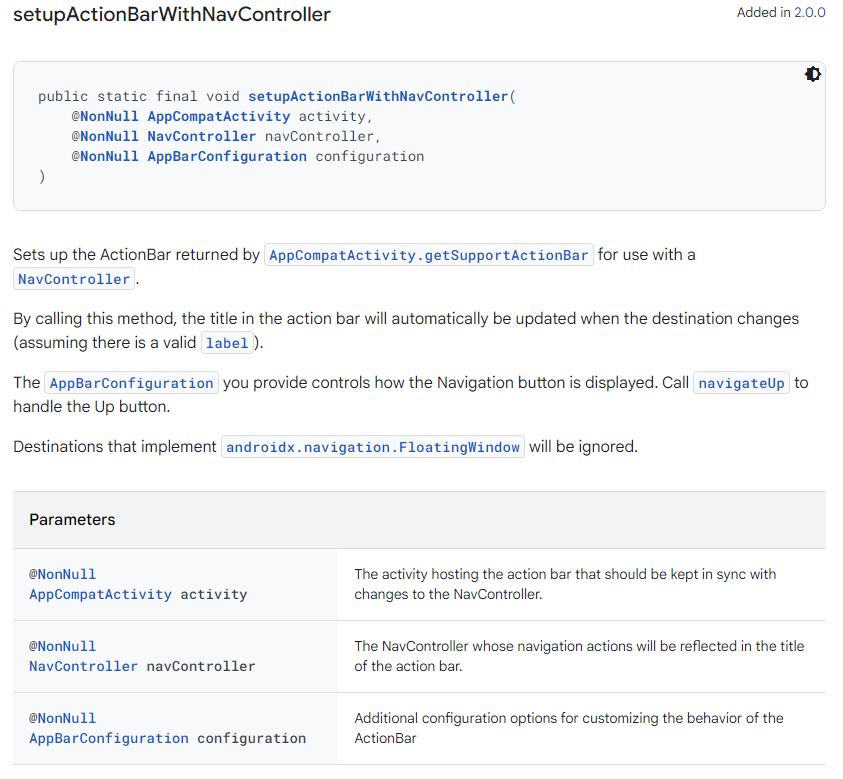Click 'will be ignored.' sentence text
The height and width of the screenshot is (779, 843).
(583, 446)
